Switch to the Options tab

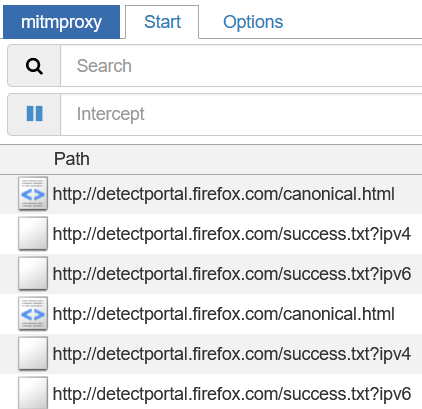pos(253,22)
